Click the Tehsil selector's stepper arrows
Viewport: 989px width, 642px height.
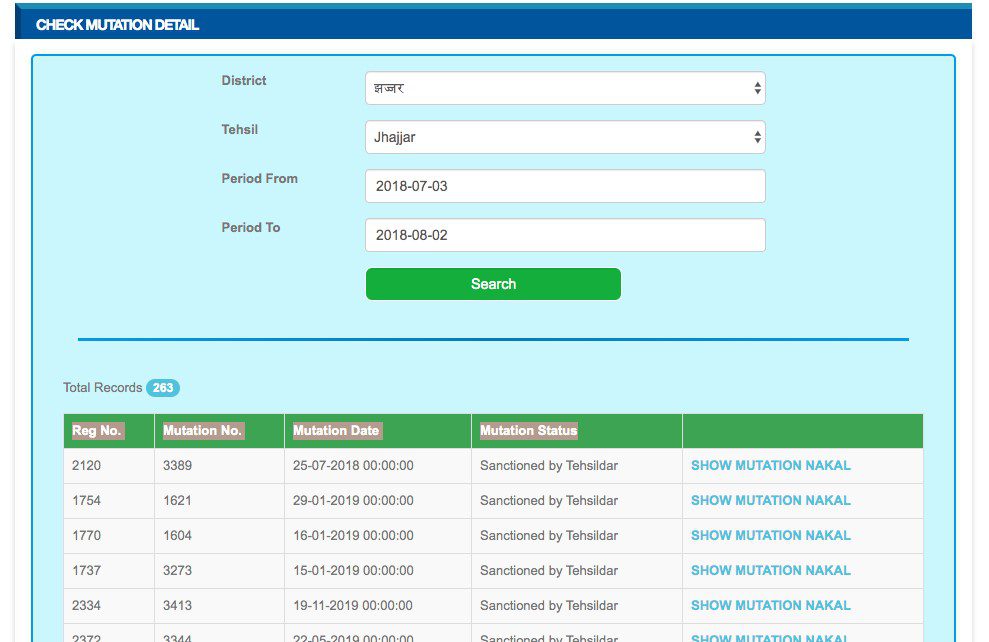(x=756, y=137)
